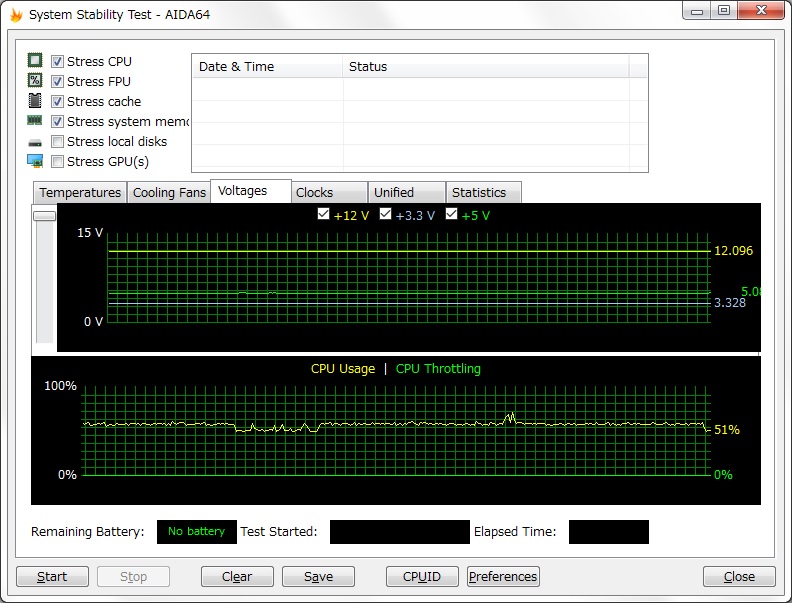Click the voltage graph vertical slider handle
The height and width of the screenshot is (603, 792).
pyautogui.click(x=44, y=216)
